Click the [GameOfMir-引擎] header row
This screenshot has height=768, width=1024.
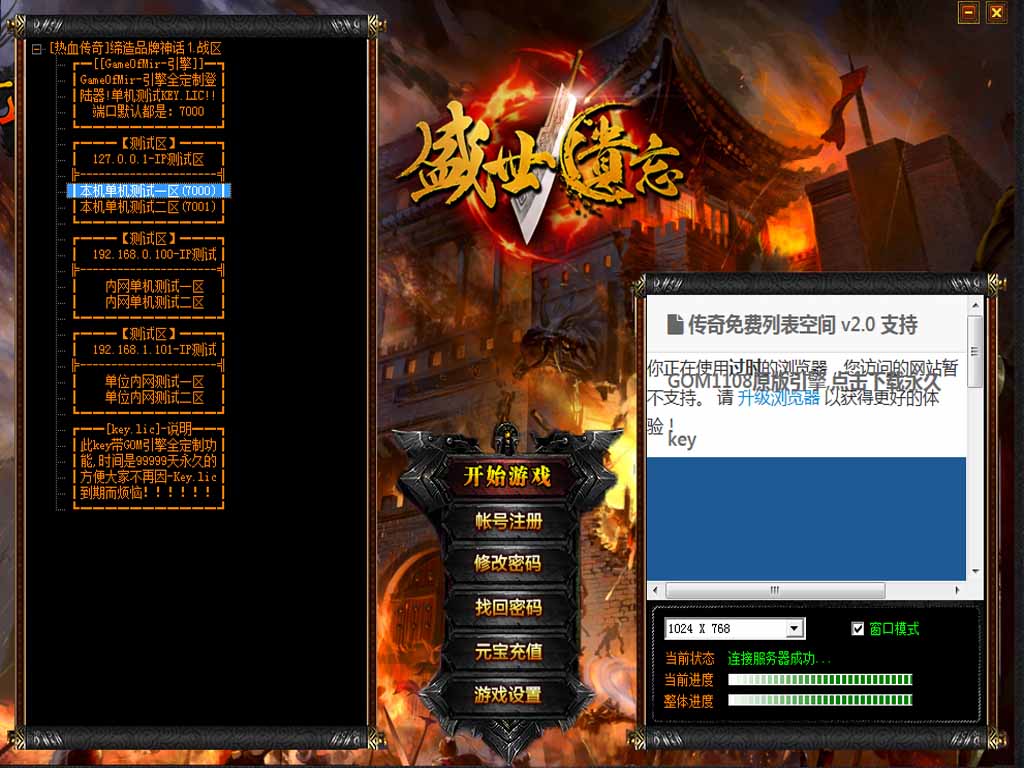(x=149, y=64)
